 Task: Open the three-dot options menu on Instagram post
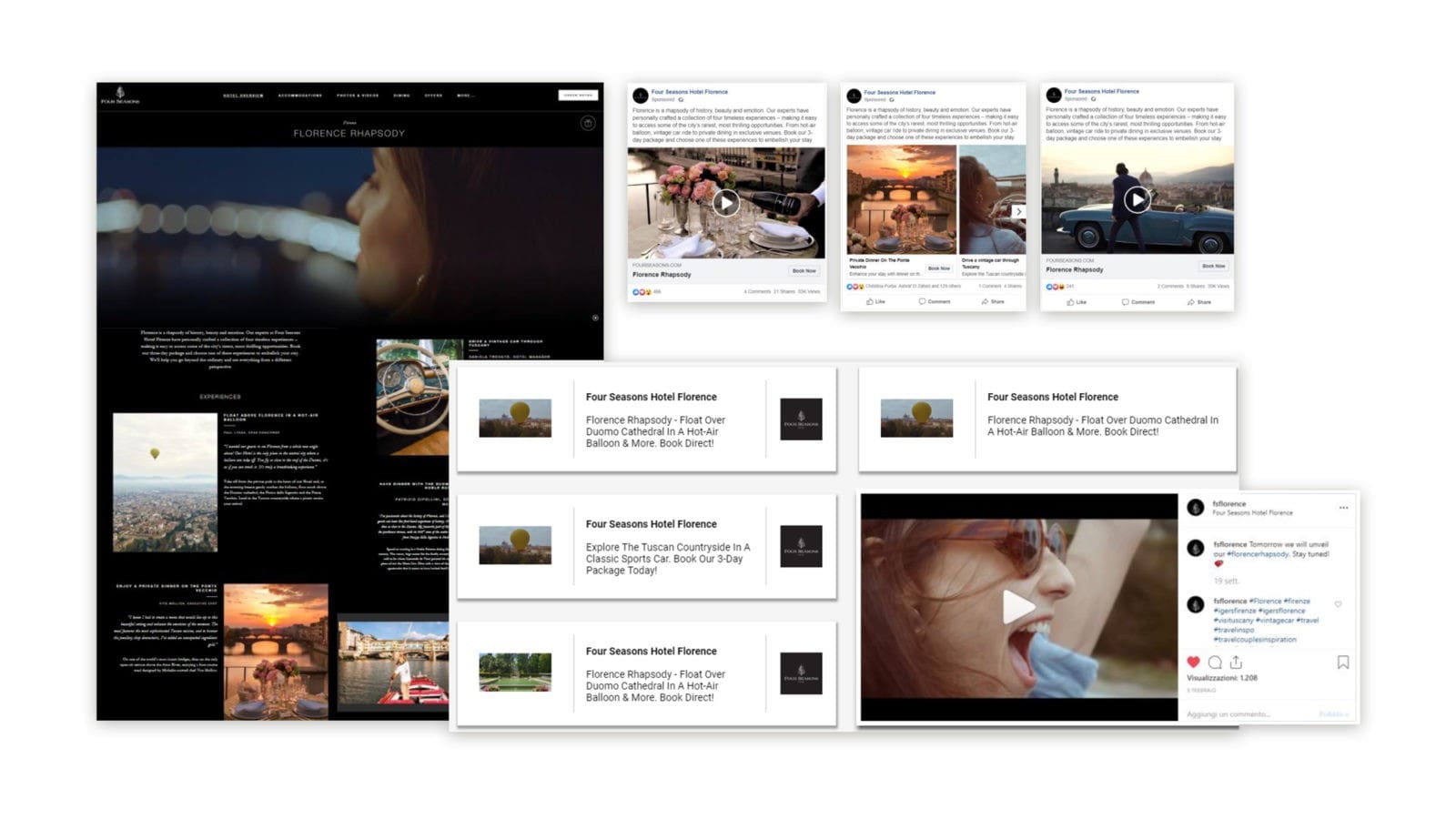[1343, 507]
